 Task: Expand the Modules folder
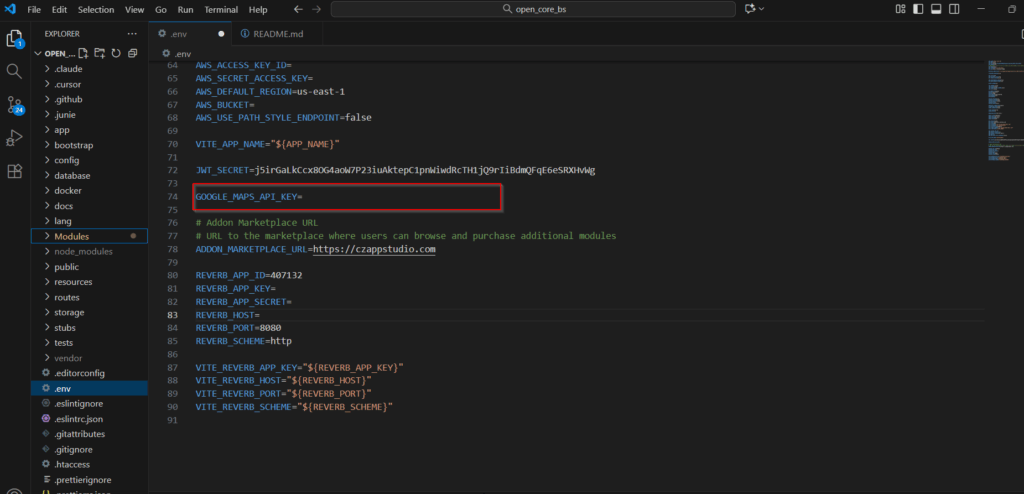pyautogui.click(x=71, y=236)
